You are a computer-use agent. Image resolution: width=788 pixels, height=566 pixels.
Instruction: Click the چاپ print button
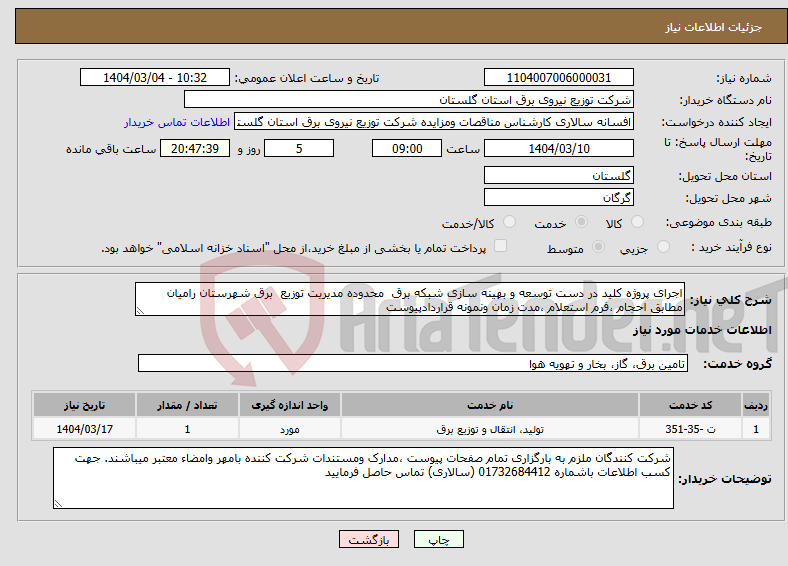(439, 539)
